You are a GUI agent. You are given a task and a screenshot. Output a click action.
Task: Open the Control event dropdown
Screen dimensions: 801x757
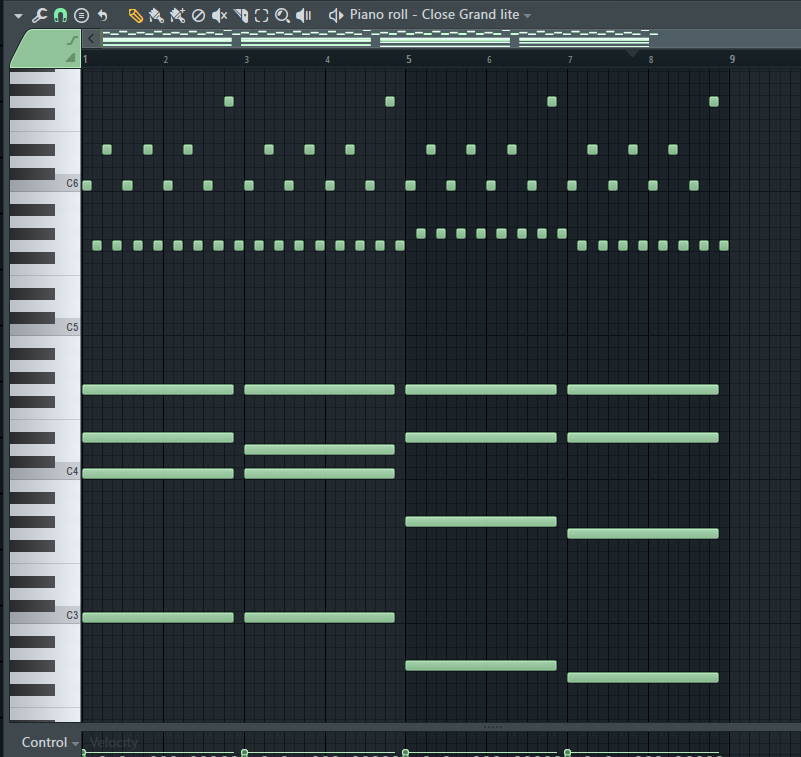pos(50,742)
